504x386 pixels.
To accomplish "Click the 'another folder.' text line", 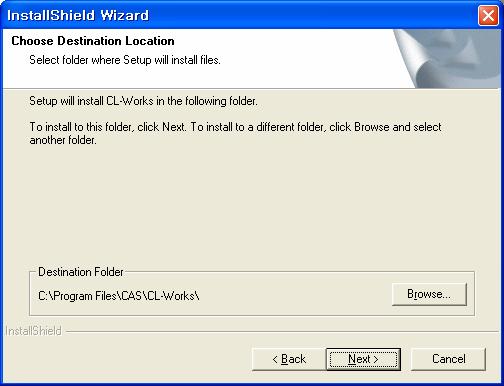I will [x=63, y=140].
